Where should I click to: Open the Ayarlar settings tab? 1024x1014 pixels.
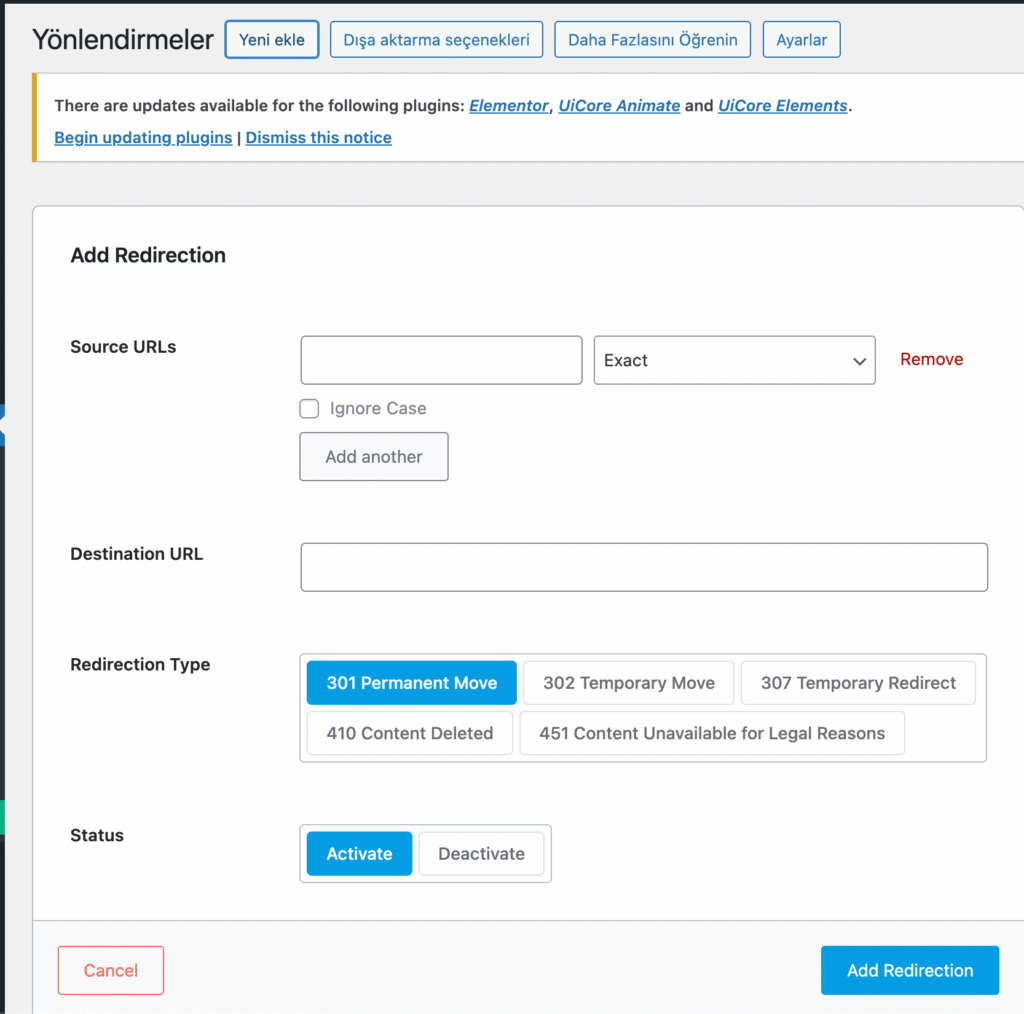(801, 40)
